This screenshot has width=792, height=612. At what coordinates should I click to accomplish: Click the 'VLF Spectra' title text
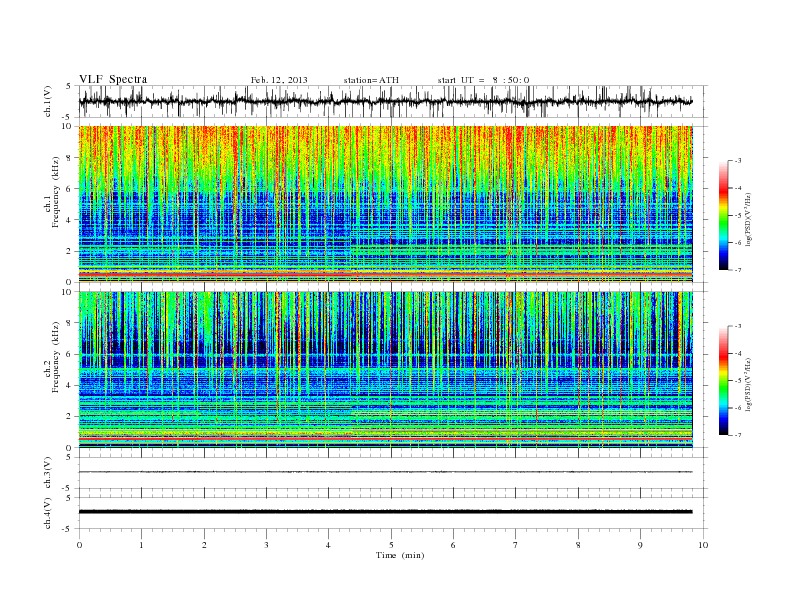pyautogui.click(x=113, y=79)
